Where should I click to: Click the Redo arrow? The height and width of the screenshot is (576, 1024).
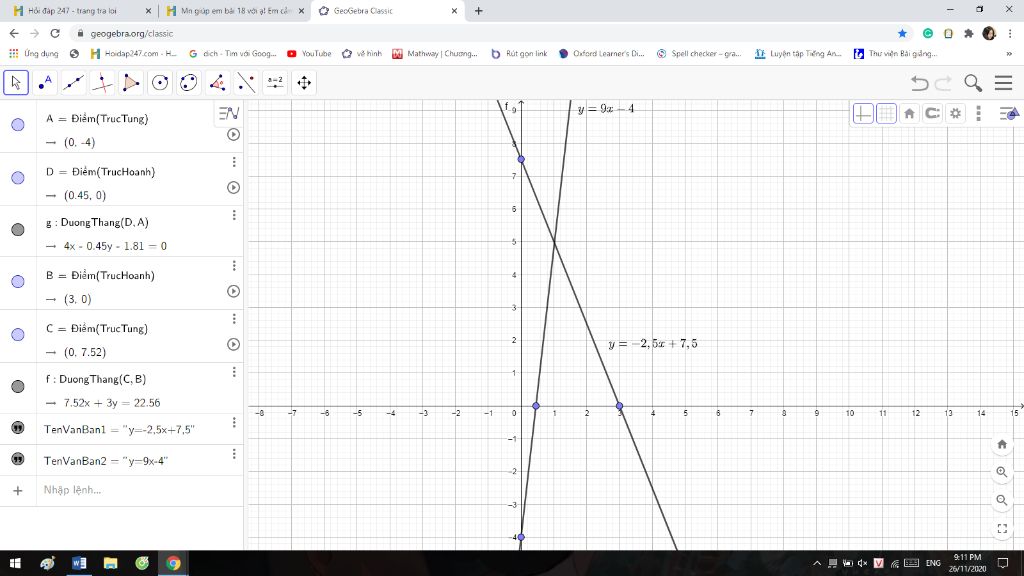pos(944,83)
